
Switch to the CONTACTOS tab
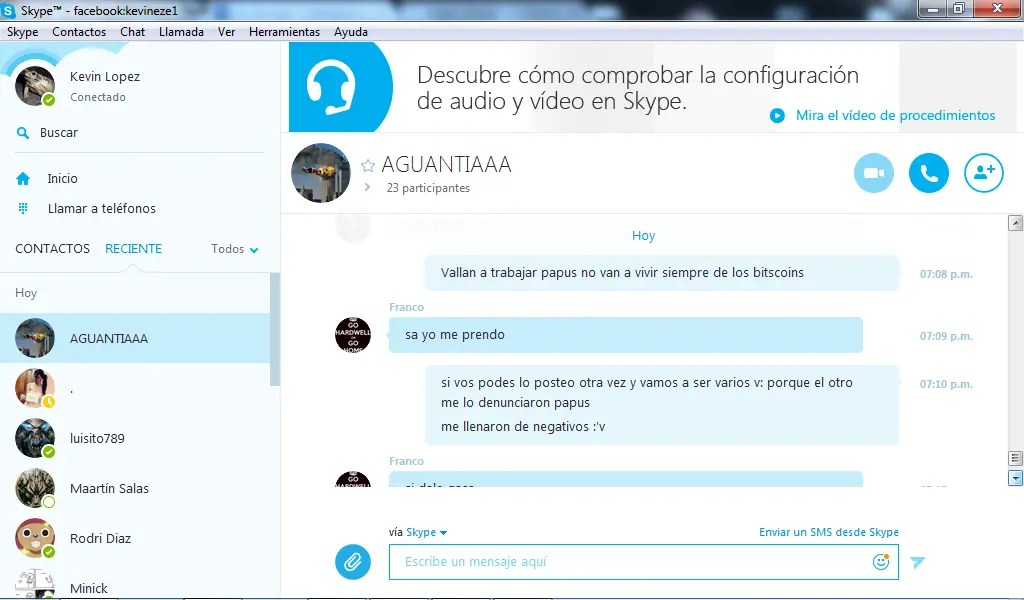[52, 249]
